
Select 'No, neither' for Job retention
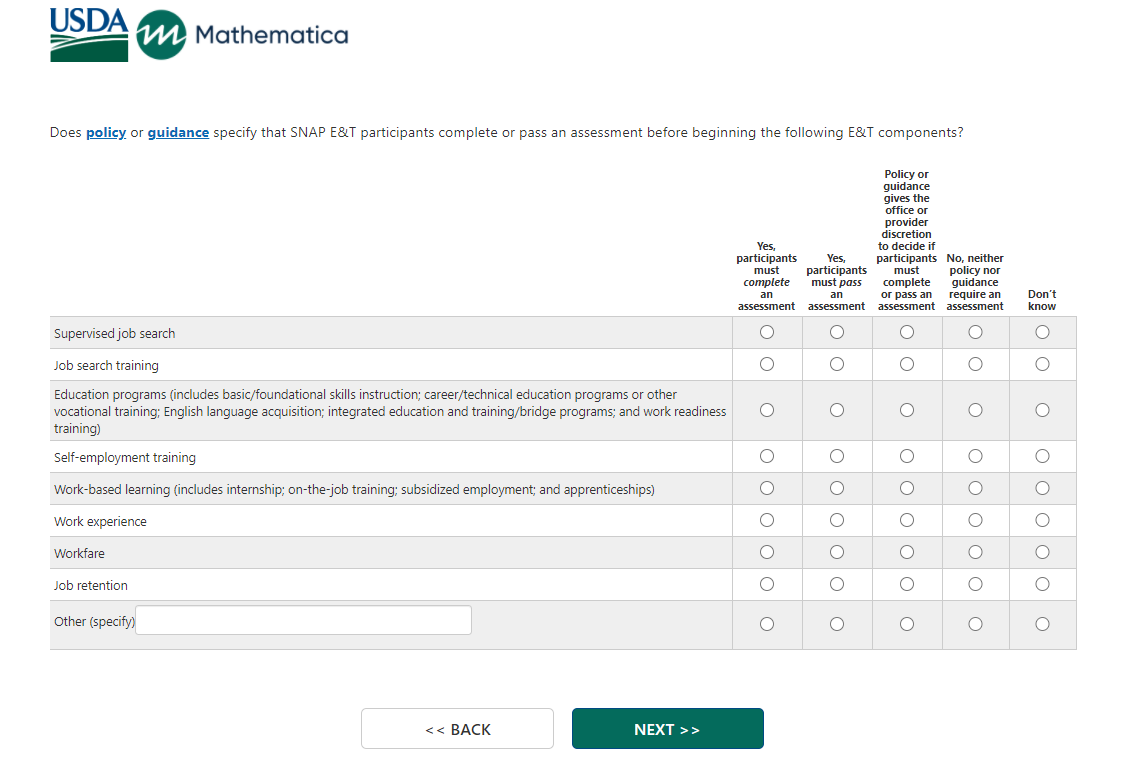pyautogui.click(x=975, y=584)
